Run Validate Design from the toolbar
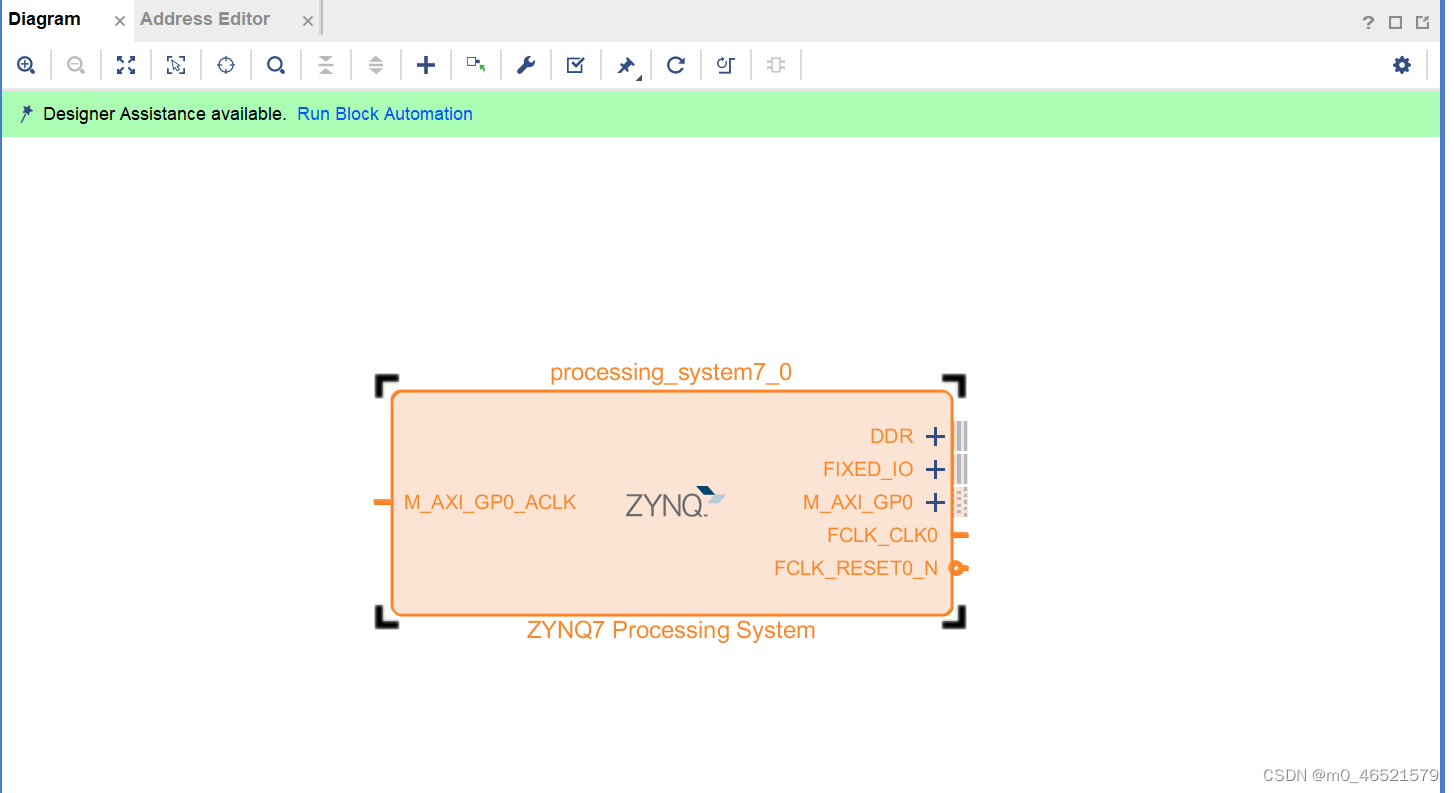 [x=576, y=64]
